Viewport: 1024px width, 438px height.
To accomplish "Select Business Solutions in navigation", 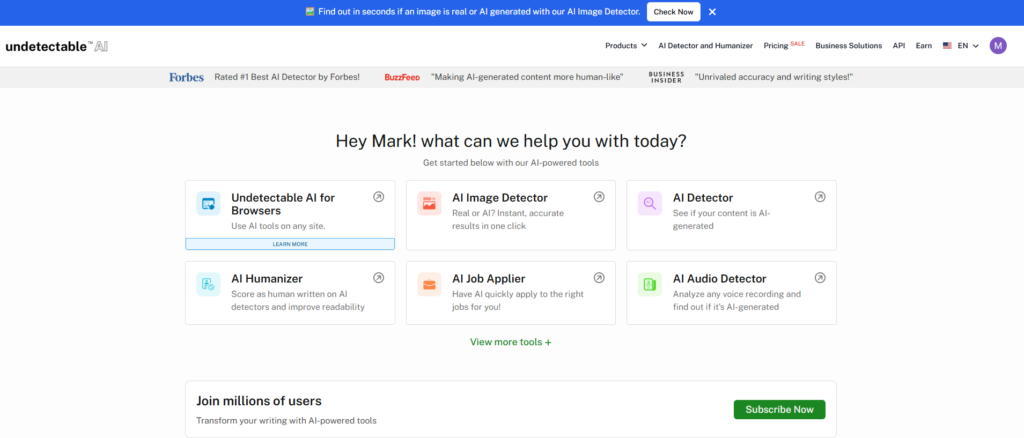I will pyautogui.click(x=848, y=45).
